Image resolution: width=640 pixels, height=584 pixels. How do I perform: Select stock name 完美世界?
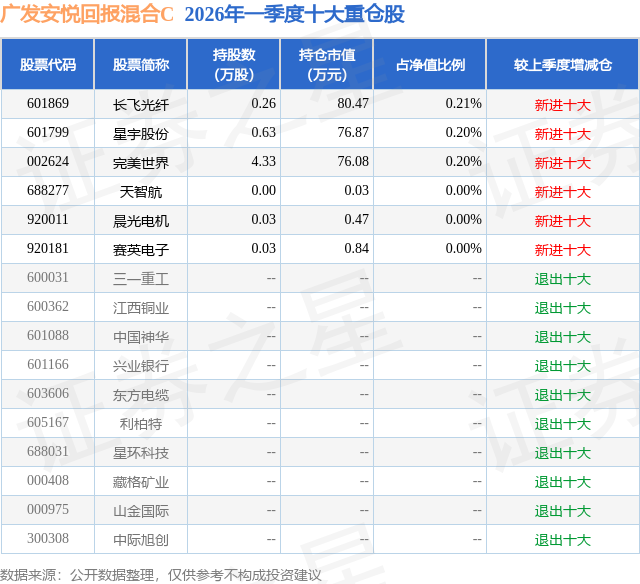[141, 163]
